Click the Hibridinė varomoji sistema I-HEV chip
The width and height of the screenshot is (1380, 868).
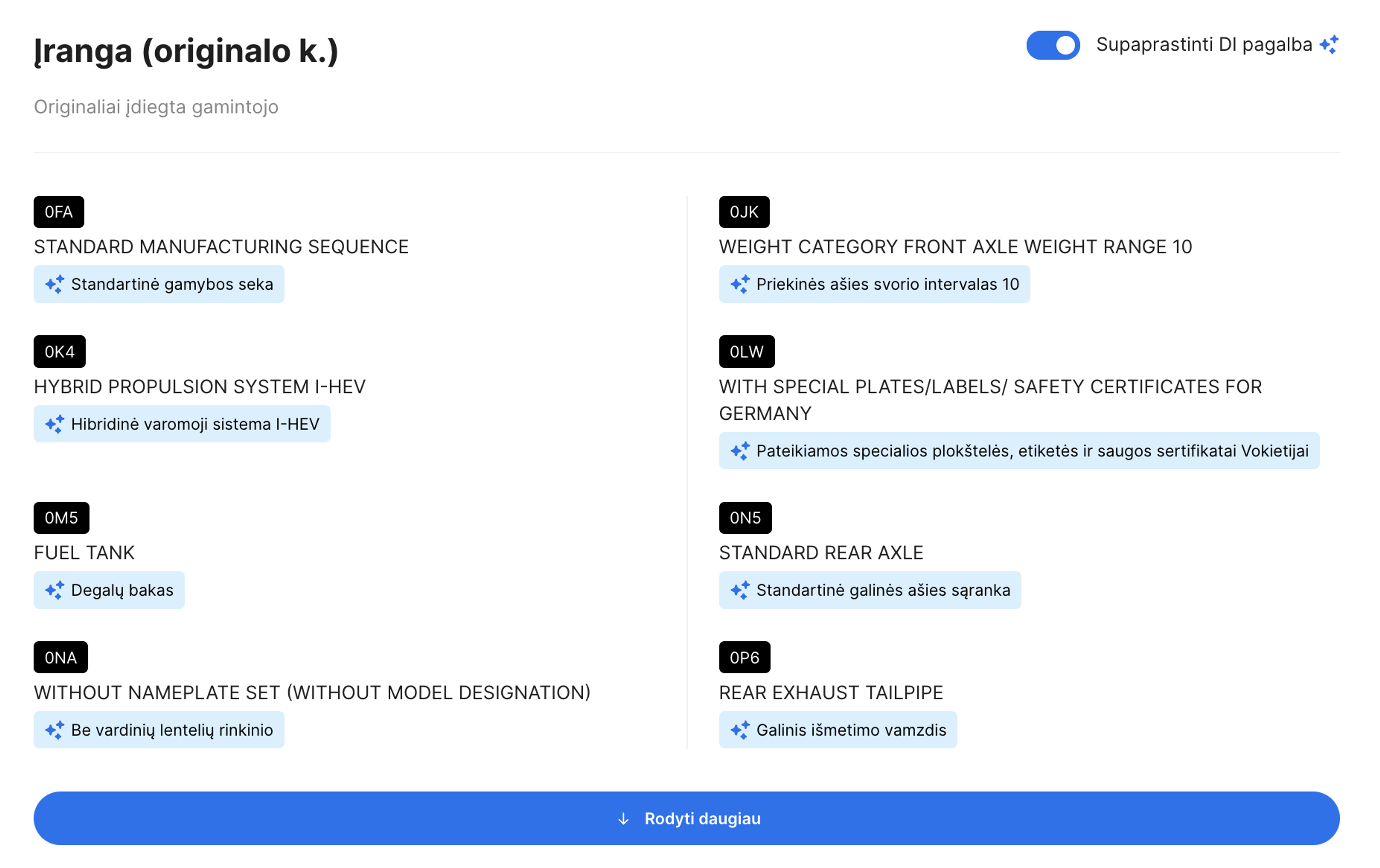pos(182,424)
